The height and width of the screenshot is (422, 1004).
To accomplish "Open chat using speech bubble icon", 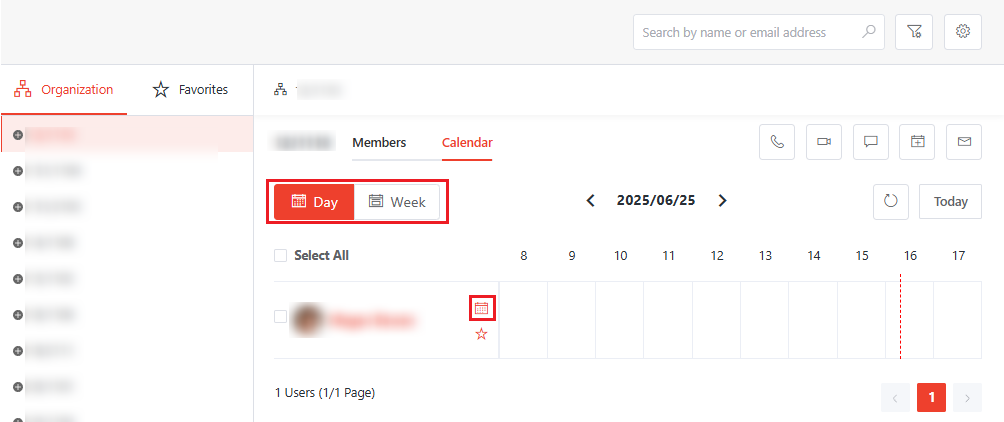I will 870,142.
